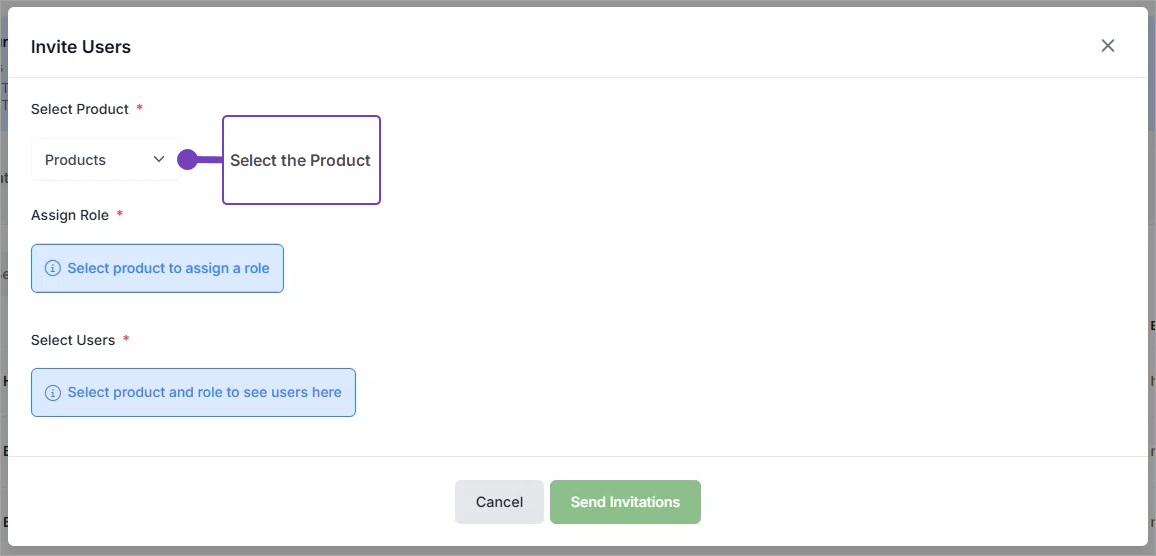Click the Select Product field label
The image size is (1156, 556).
[x=80, y=109]
